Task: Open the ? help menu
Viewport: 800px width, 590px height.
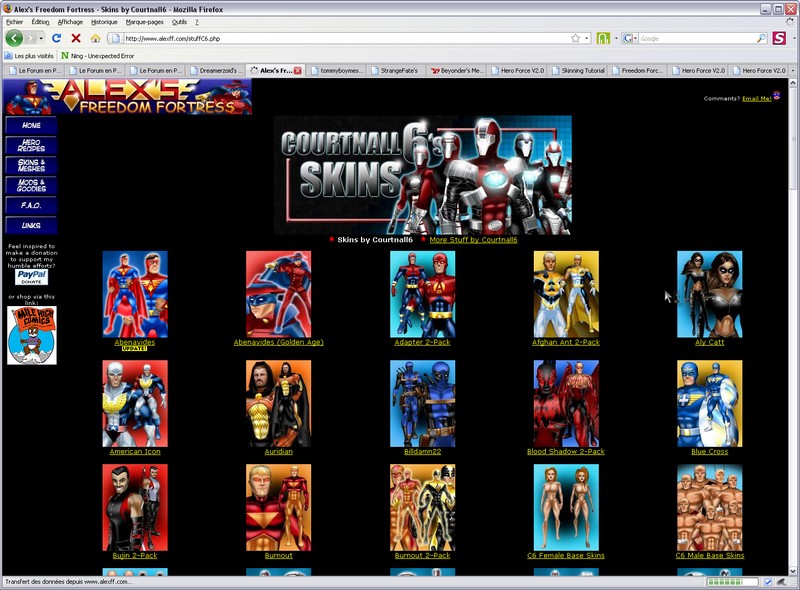Action: click(x=196, y=22)
